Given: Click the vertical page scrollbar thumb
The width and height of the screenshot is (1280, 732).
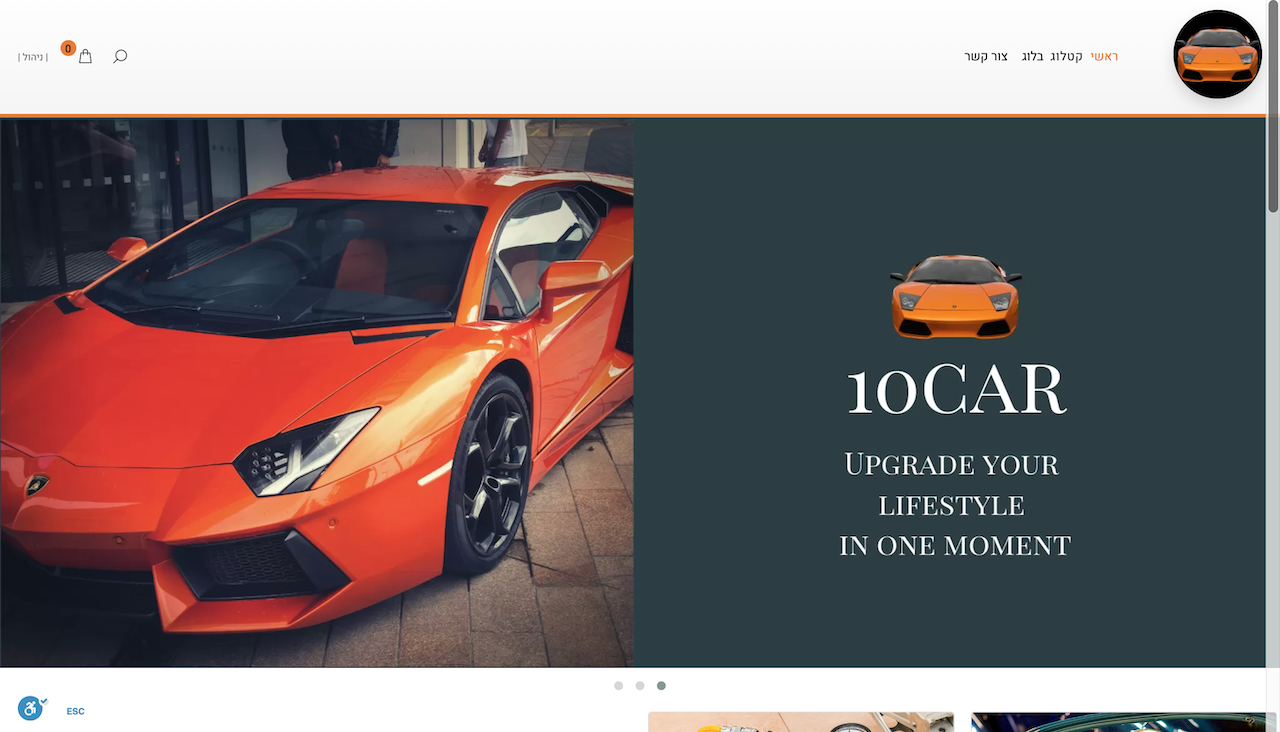Looking at the screenshot, I should 1273,110.
